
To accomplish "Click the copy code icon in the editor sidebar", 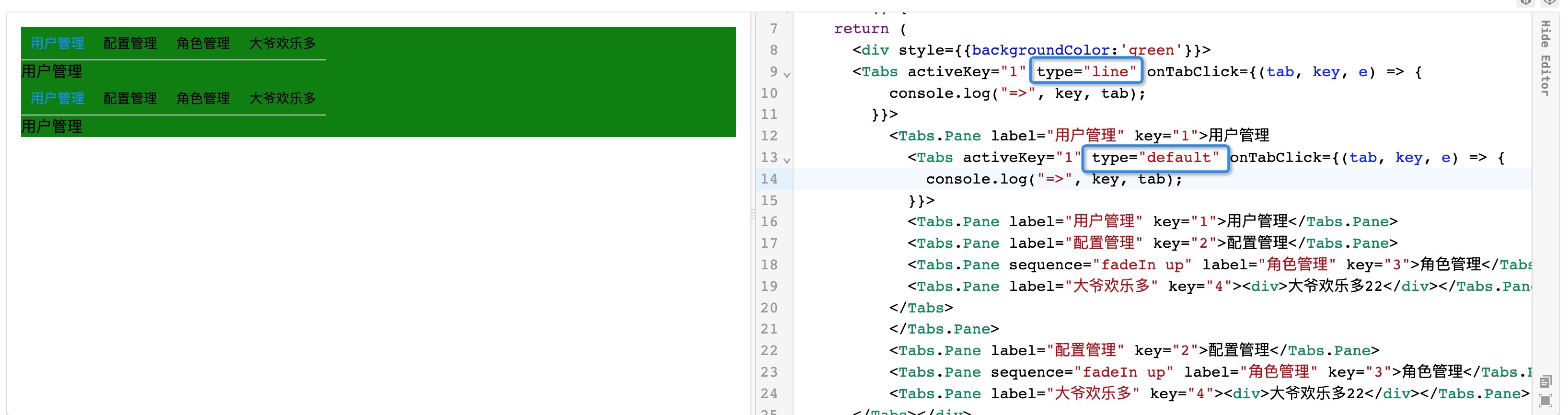I will (x=1545, y=381).
